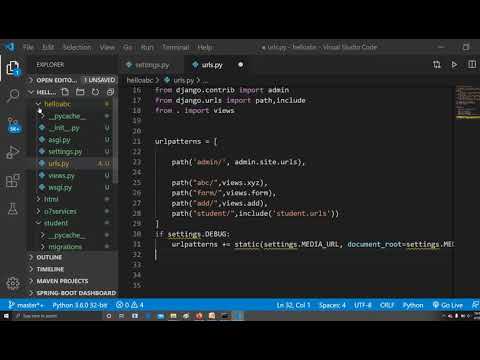Open the Explorer view in activity bar
This screenshot has height=360, width=480.
pos(13,68)
